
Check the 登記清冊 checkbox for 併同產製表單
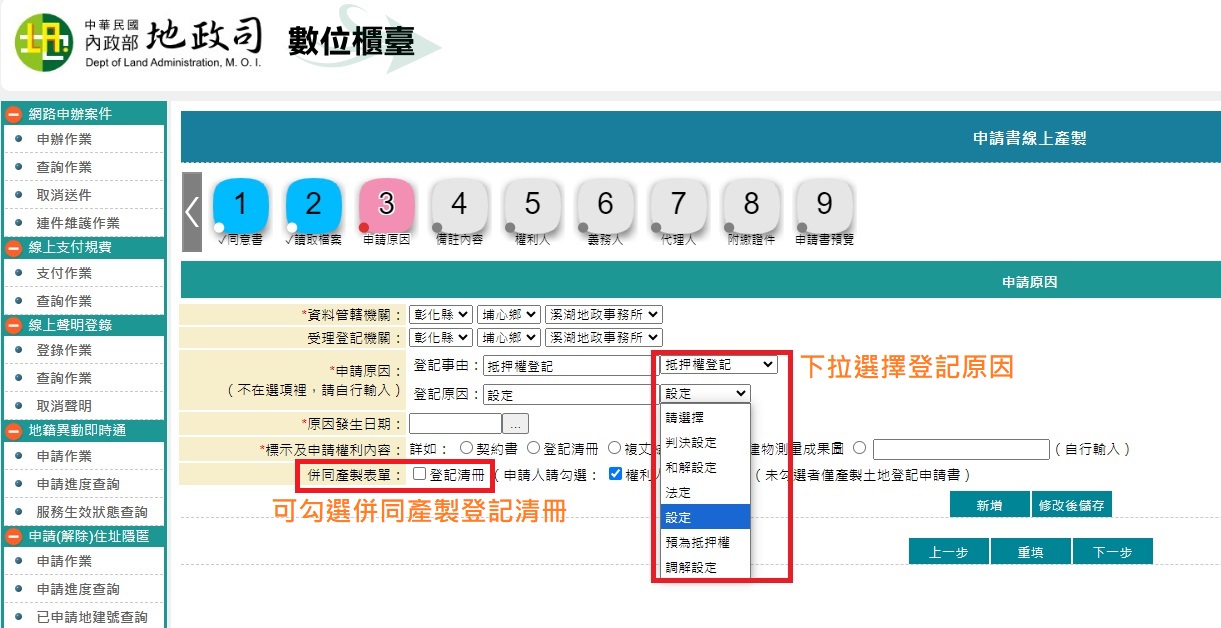pyautogui.click(x=419, y=474)
